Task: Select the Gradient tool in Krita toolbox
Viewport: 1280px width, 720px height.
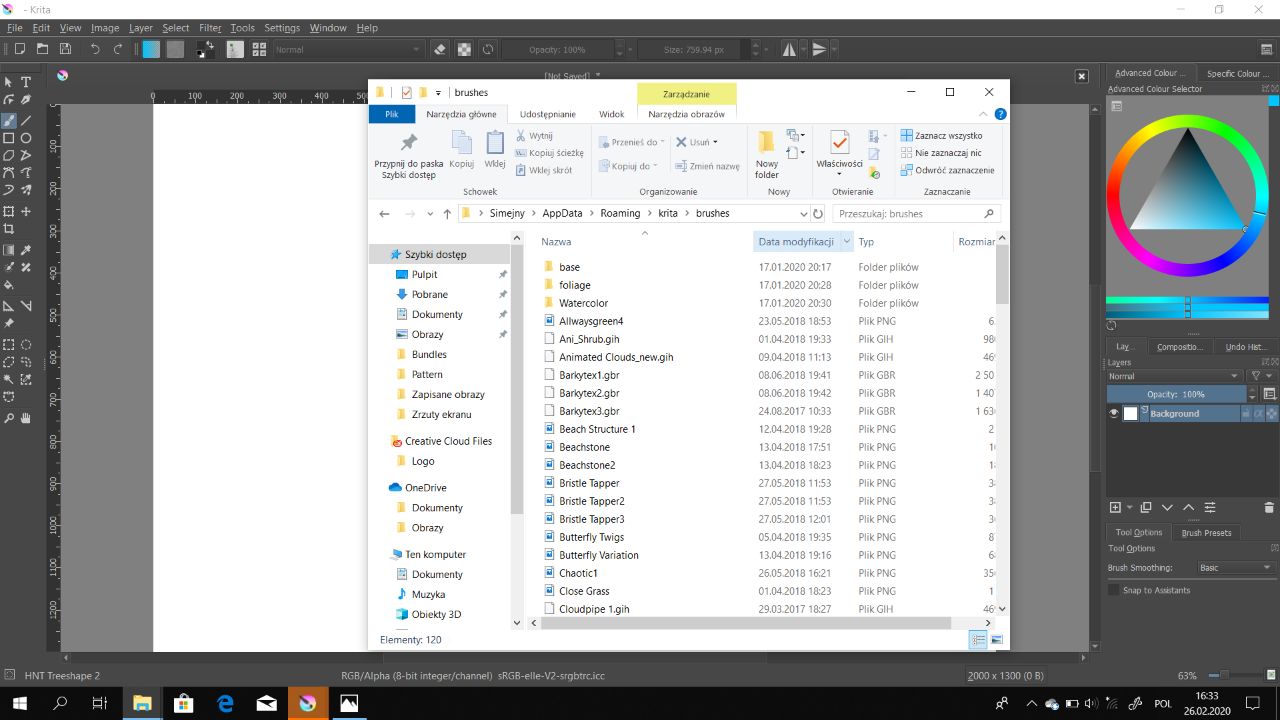Action: pos(9,250)
